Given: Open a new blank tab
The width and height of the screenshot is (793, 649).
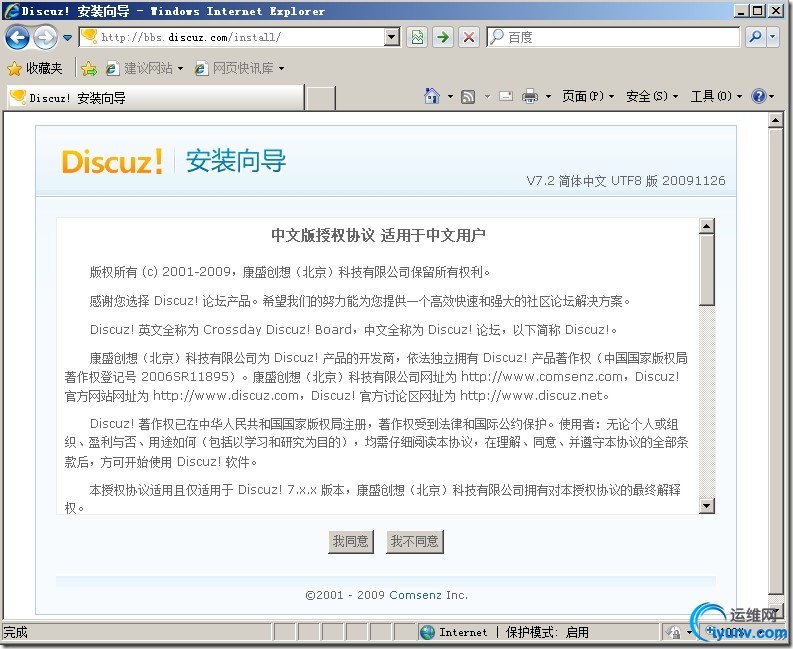Looking at the screenshot, I should click(x=321, y=98).
